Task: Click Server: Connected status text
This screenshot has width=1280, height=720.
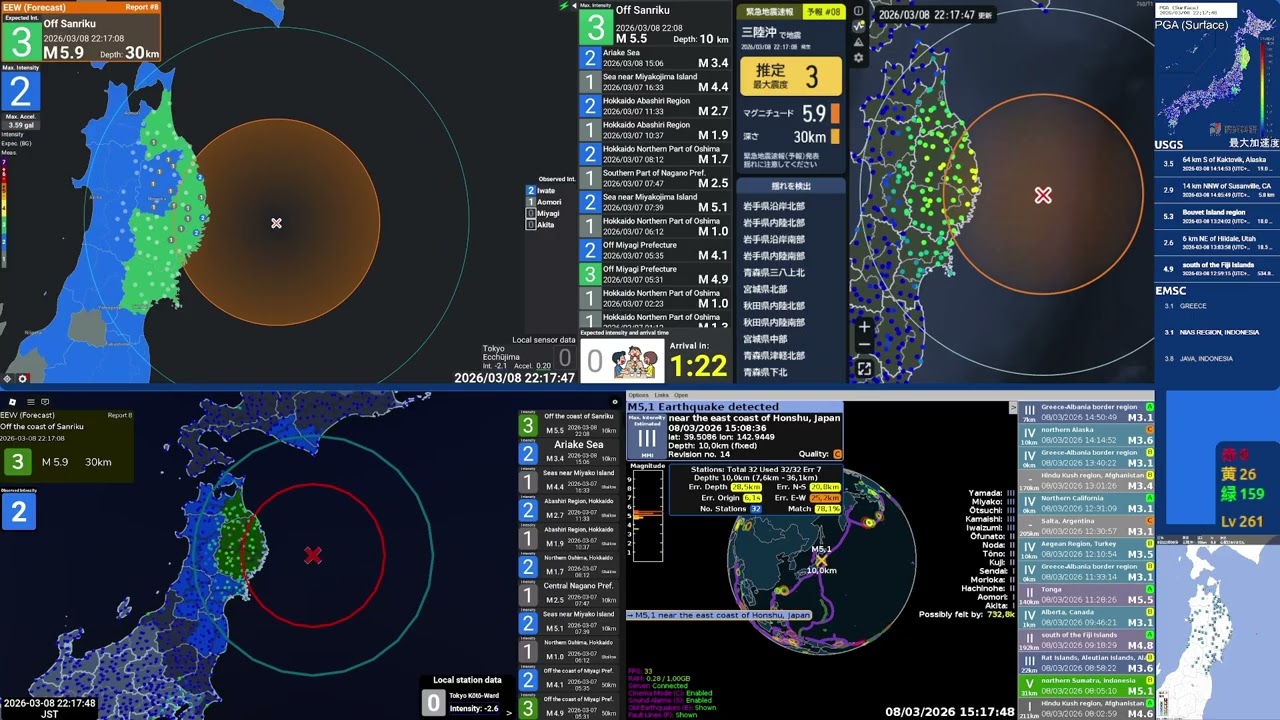Action: click(x=660, y=685)
